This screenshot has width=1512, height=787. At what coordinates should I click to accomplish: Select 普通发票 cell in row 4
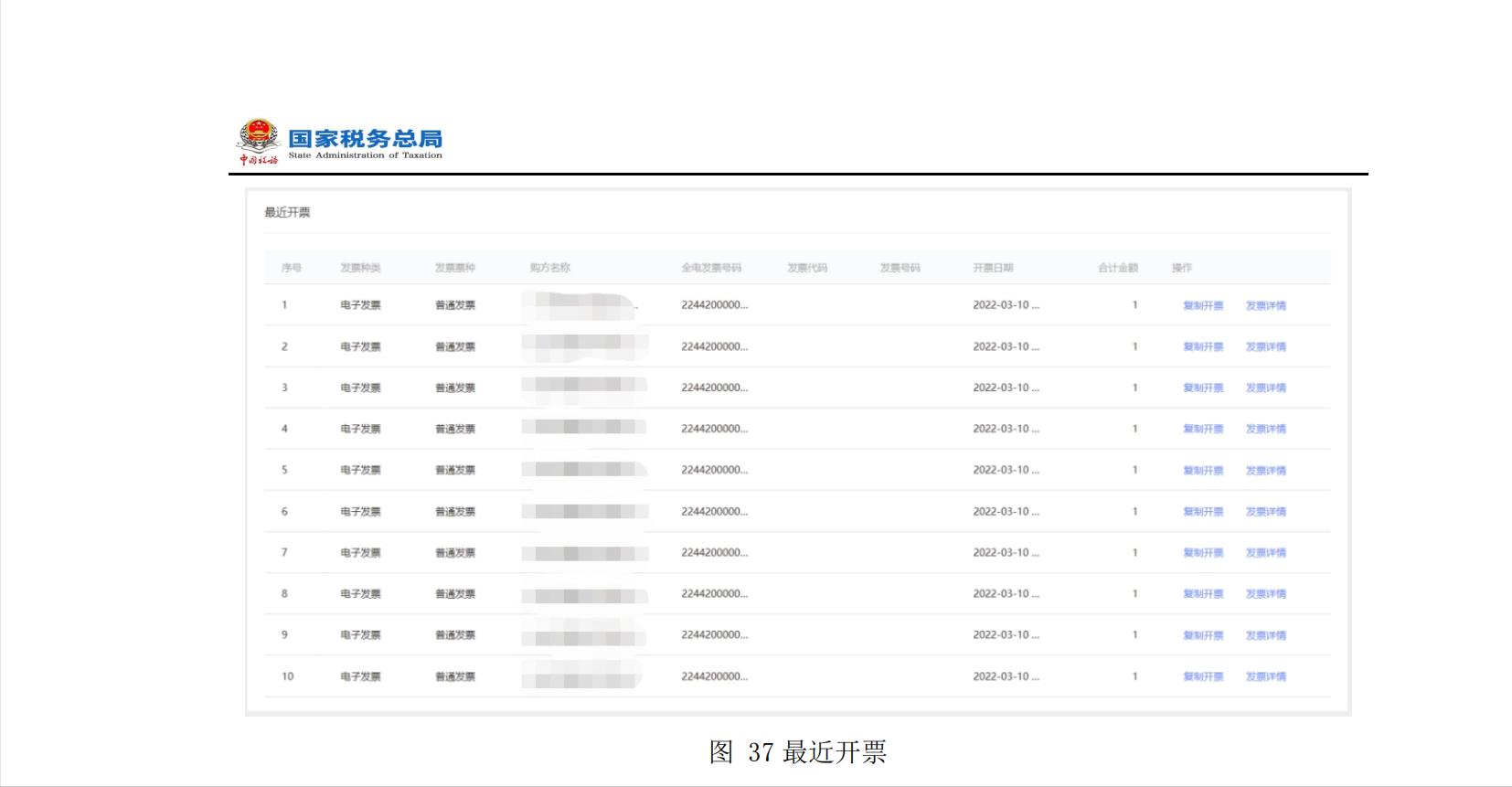click(455, 429)
